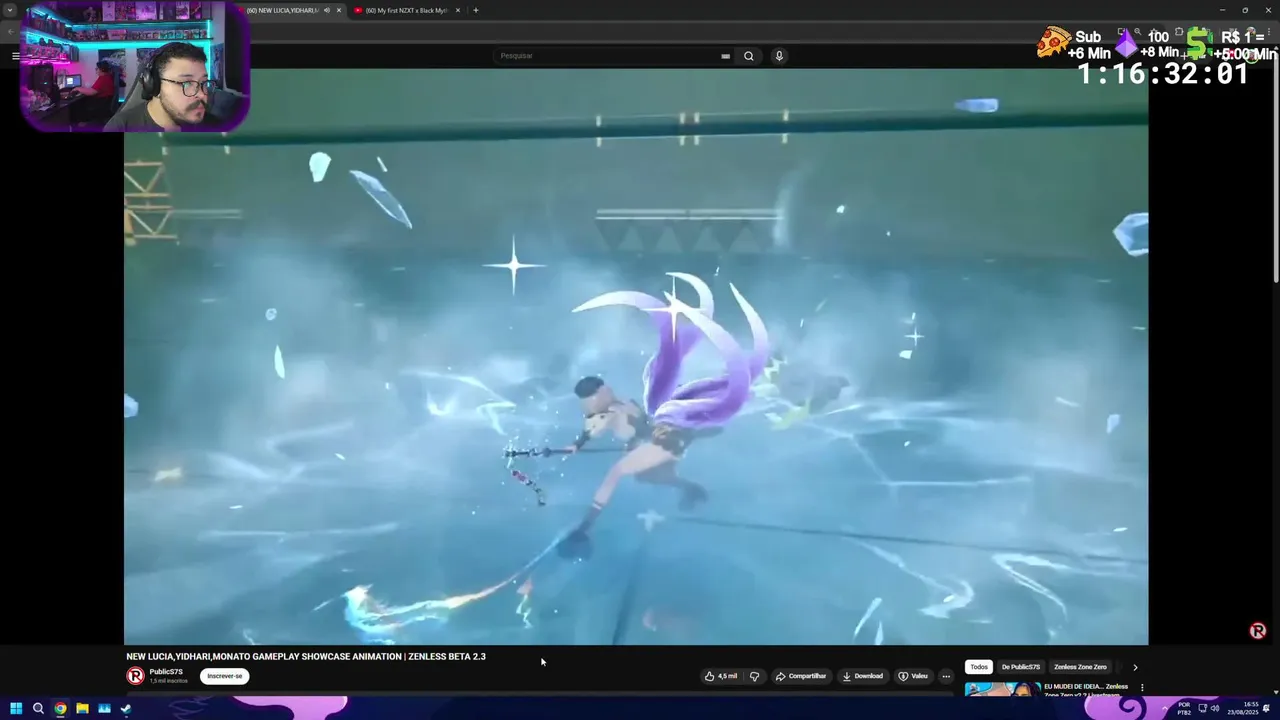Mute audio on the NEW LUCIA tab

coord(327,10)
